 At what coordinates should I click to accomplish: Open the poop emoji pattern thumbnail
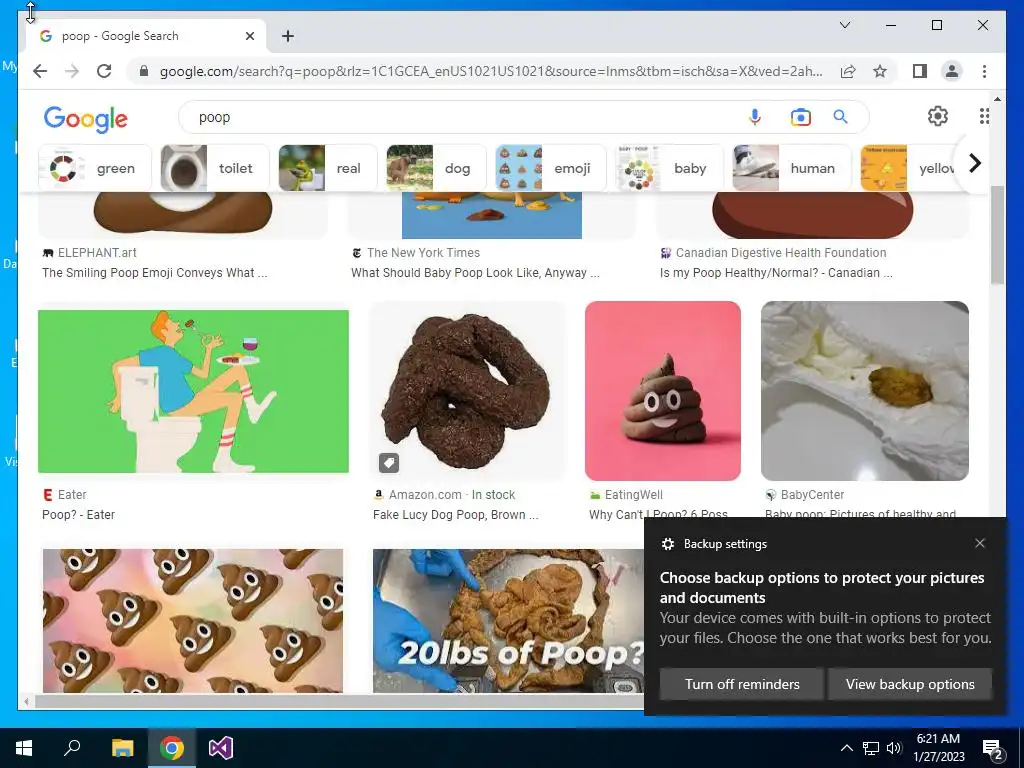(193, 620)
